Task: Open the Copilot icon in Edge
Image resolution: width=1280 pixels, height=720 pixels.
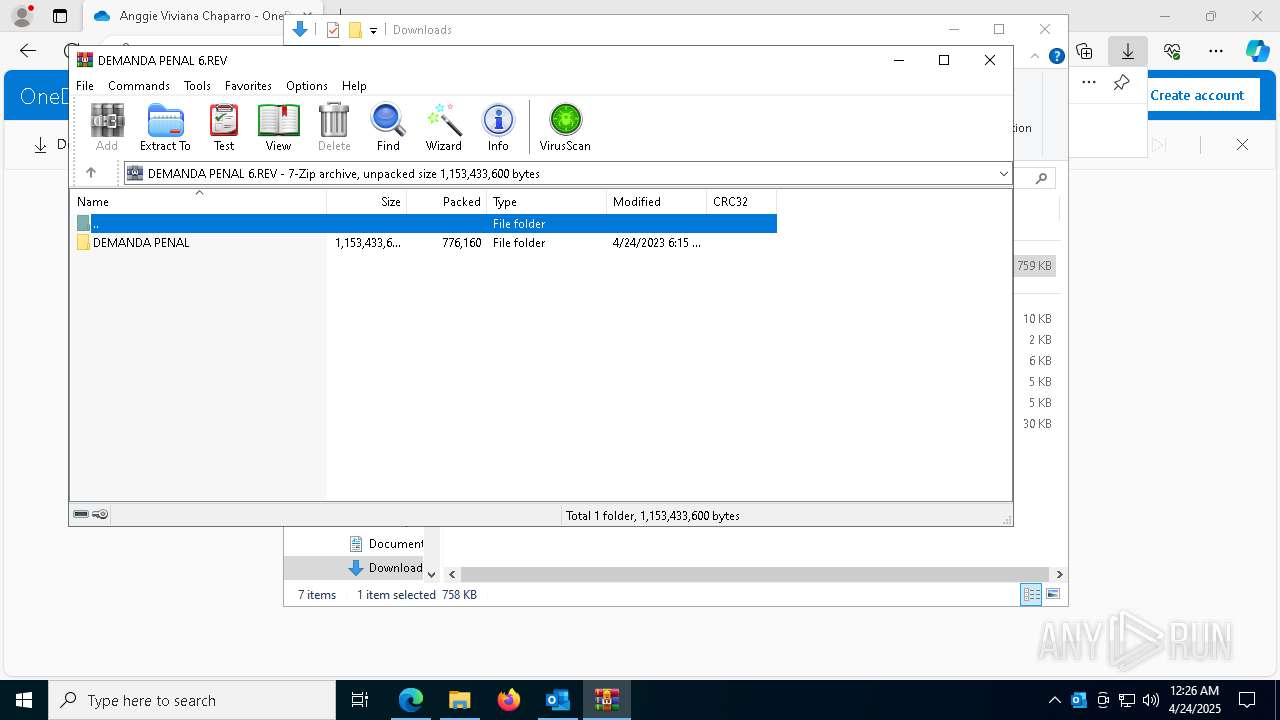Action: click(x=1257, y=51)
